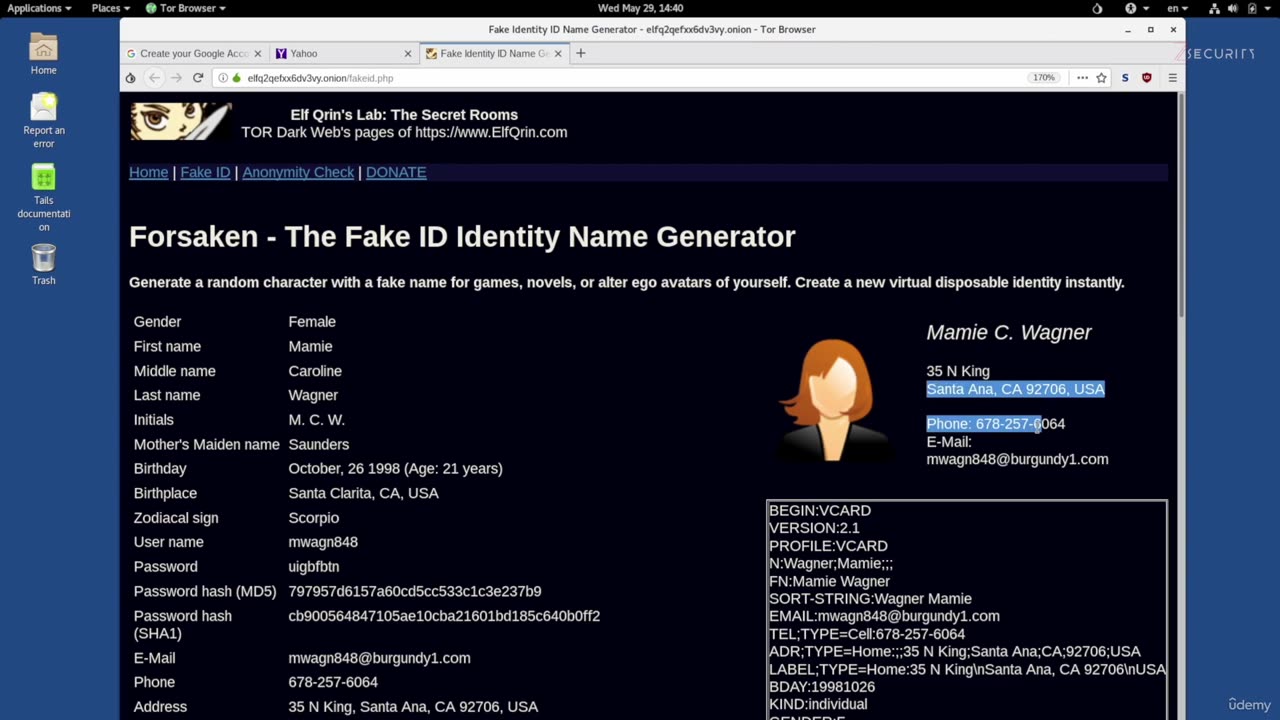The height and width of the screenshot is (720, 1280).
Task: Show site information for the onion address
Action: [223, 78]
